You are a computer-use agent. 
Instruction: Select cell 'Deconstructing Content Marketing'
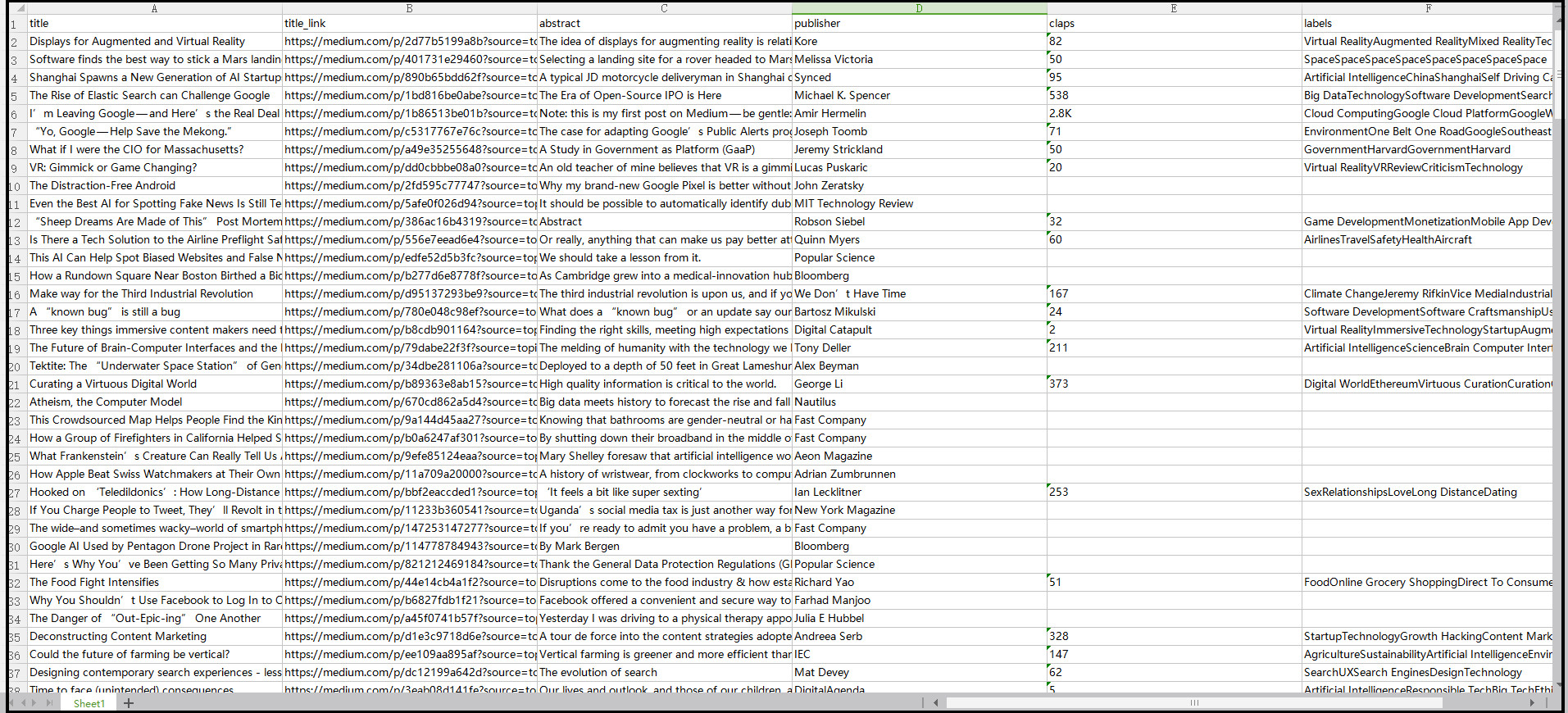coord(154,636)
